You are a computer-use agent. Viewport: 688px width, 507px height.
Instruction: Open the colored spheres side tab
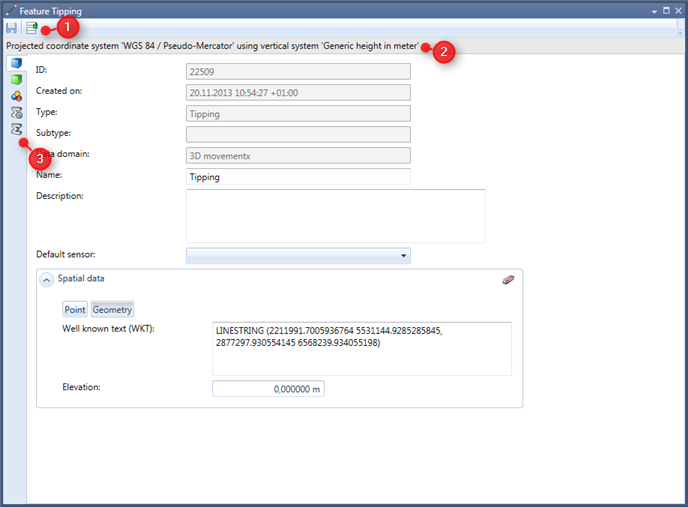pos(16,96)
